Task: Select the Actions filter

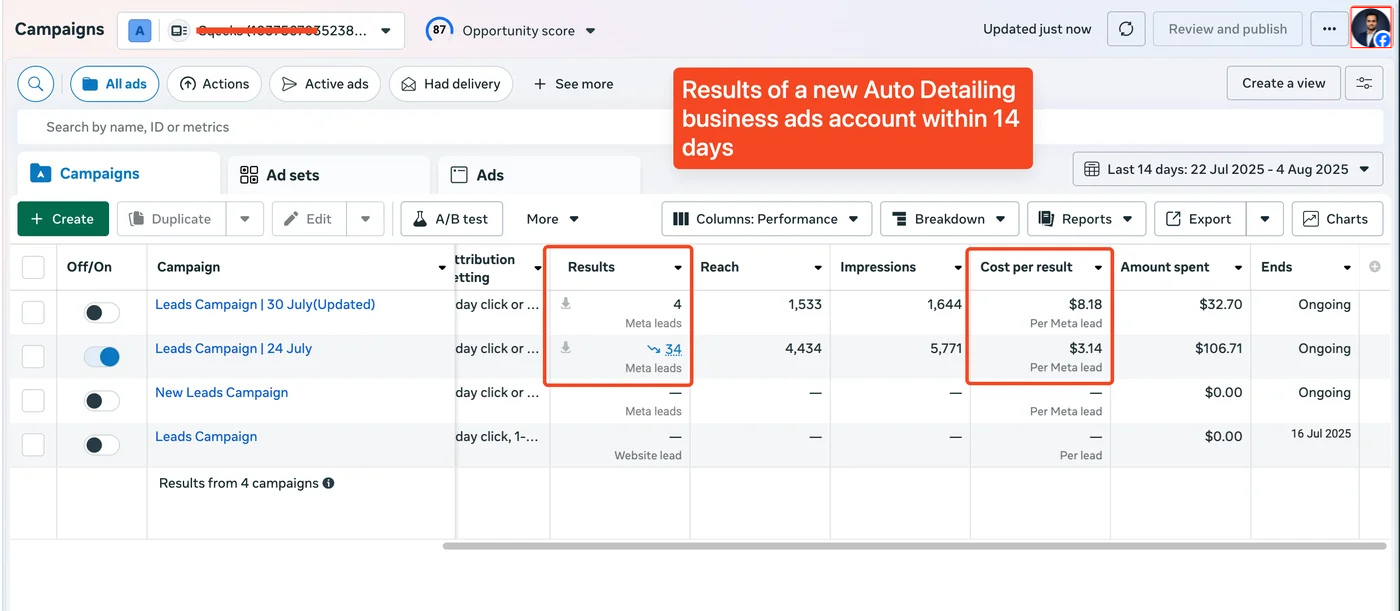Action: [214, 84]
